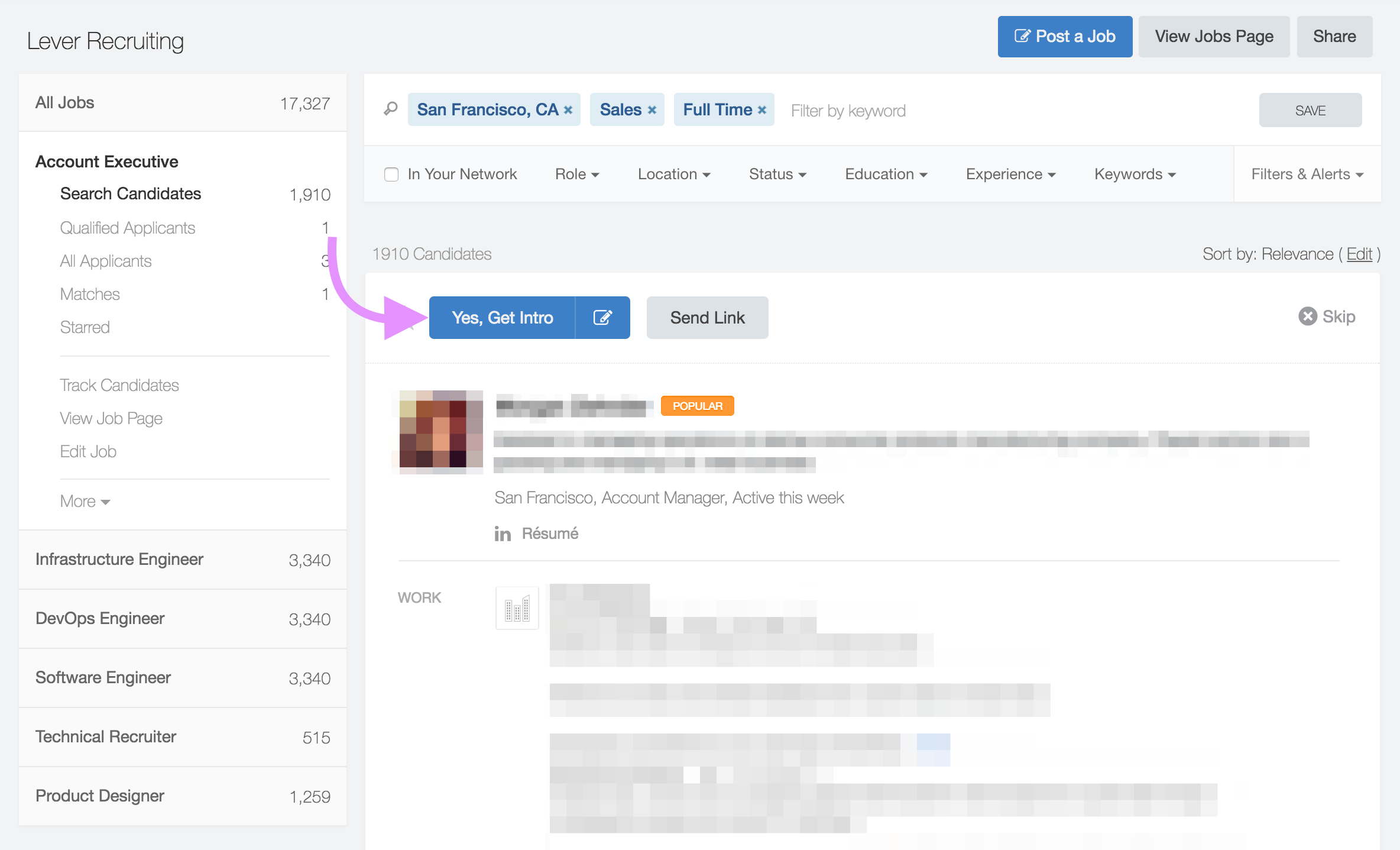This screenshot has height=850, width=1400.
Task: Click the POPULAR badge
Action: coord(698,406)
